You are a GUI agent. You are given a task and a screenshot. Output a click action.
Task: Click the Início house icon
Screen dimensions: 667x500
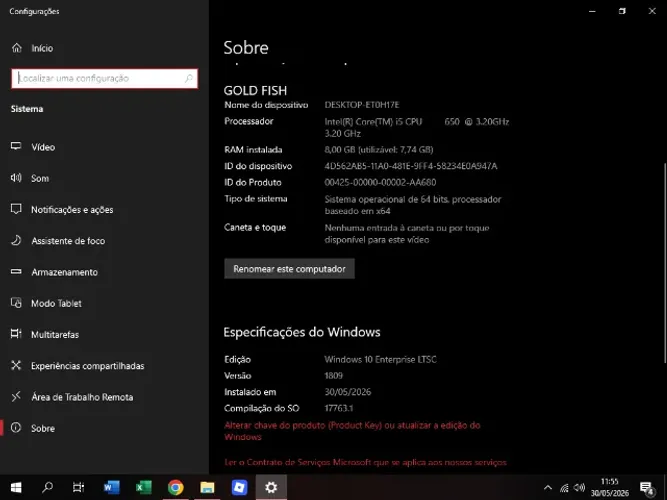coord(17,48)
